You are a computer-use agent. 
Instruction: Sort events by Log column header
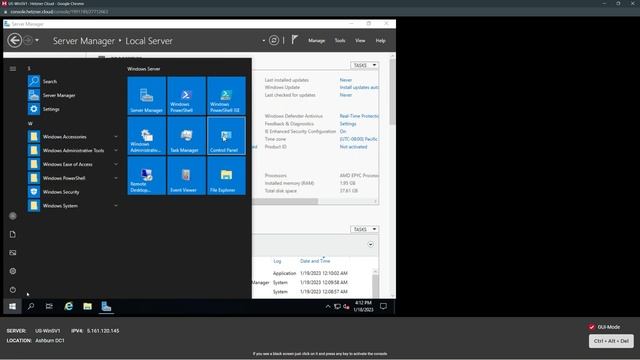tap(277, 261)
